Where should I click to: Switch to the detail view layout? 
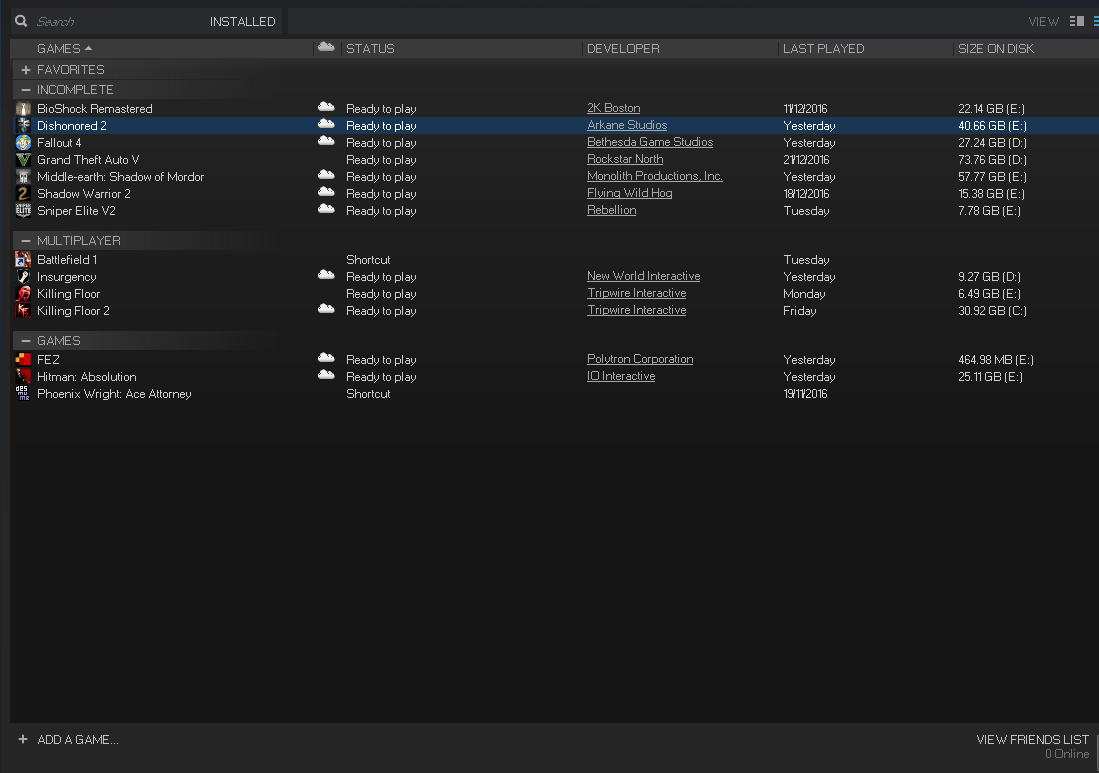click(x=1076, y=20)
